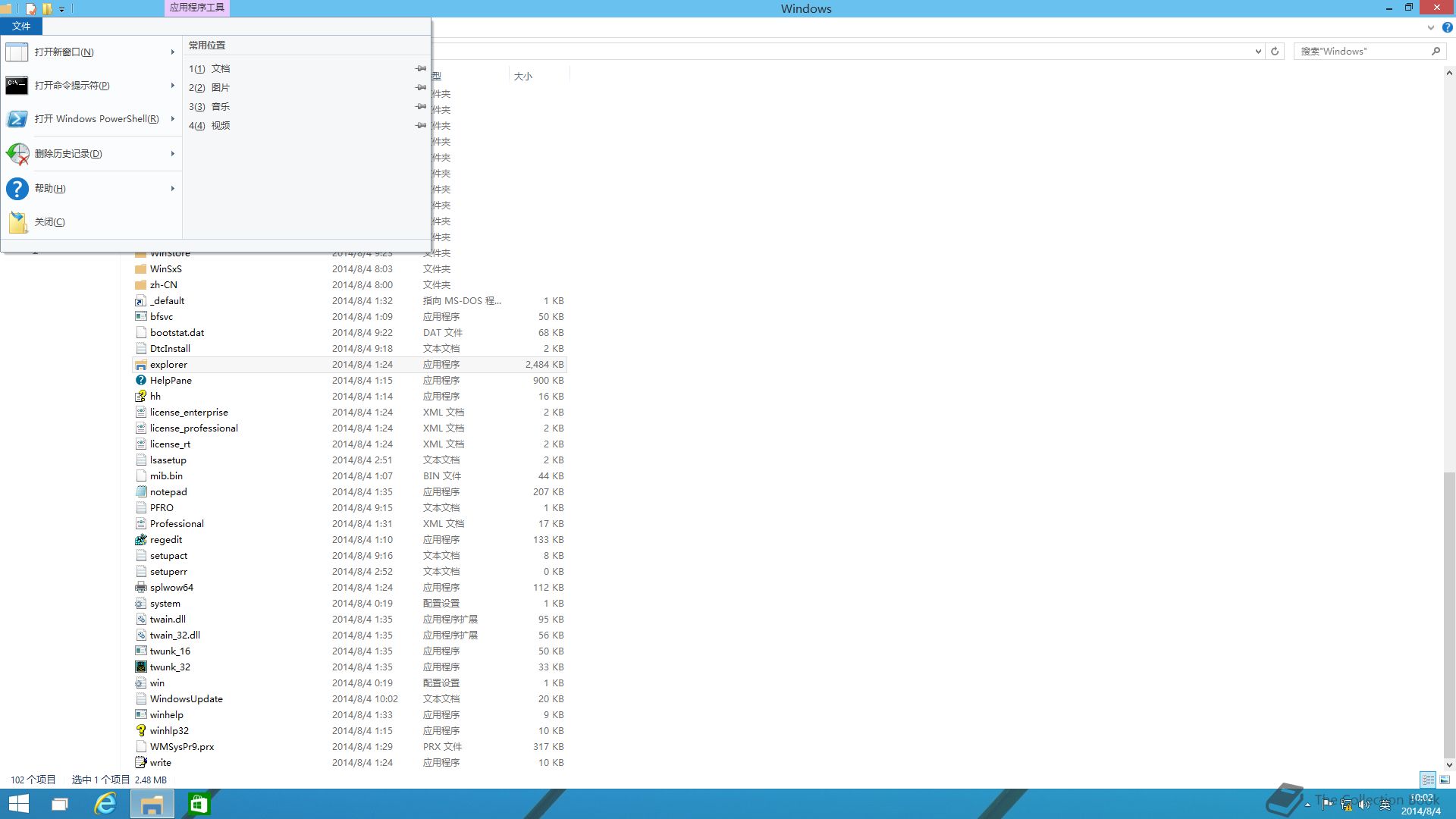Expand submenu arrow beside 打开命令提示符(P)
Screen dimensions: 1456x819
point(173,86)
